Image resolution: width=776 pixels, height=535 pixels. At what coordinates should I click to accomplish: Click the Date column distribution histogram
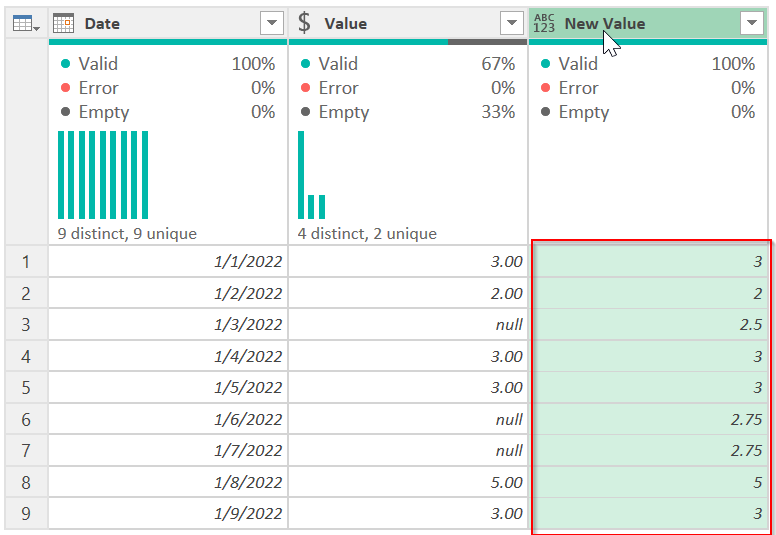103,175
